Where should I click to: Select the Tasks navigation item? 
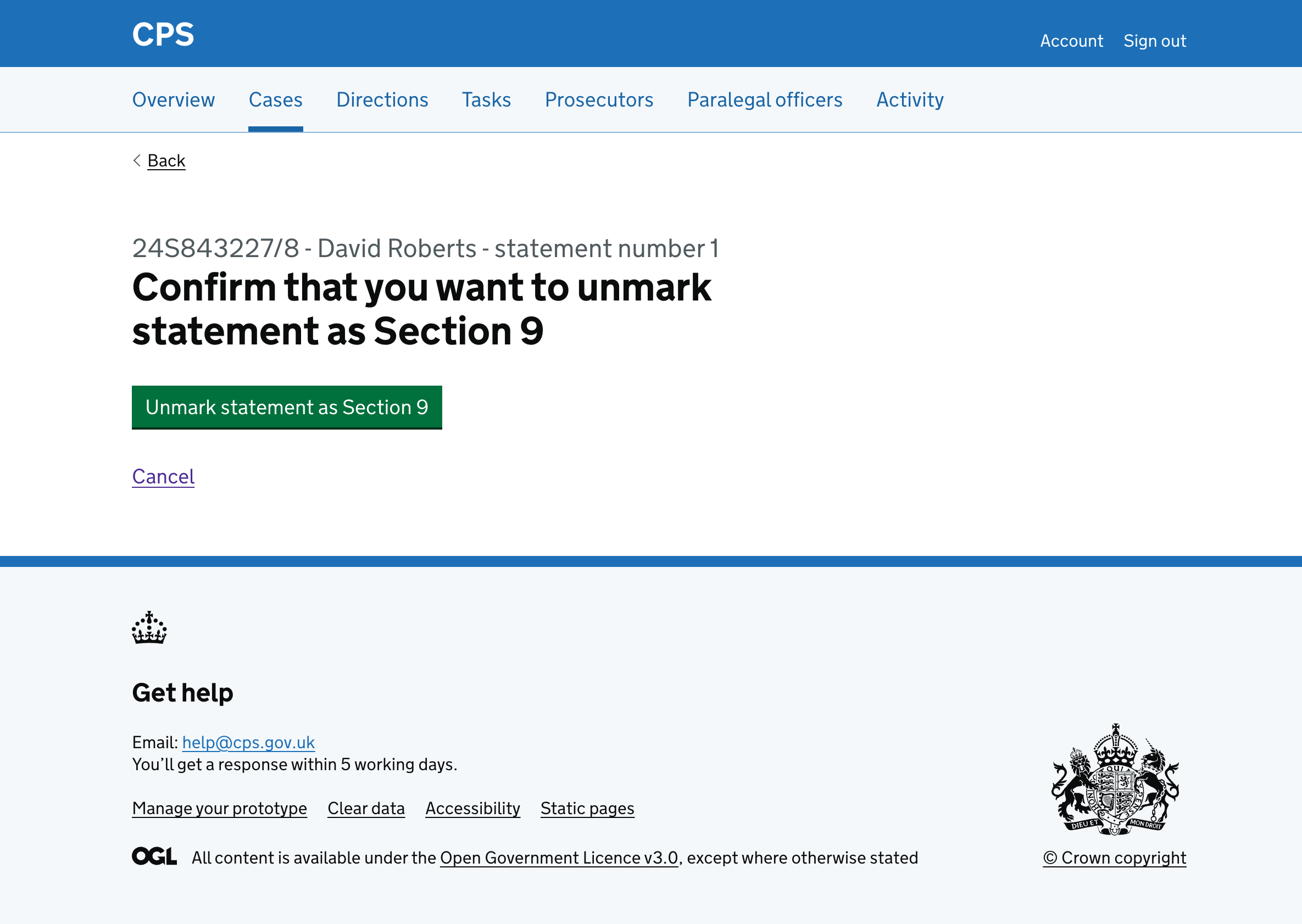tap(486, 99)
